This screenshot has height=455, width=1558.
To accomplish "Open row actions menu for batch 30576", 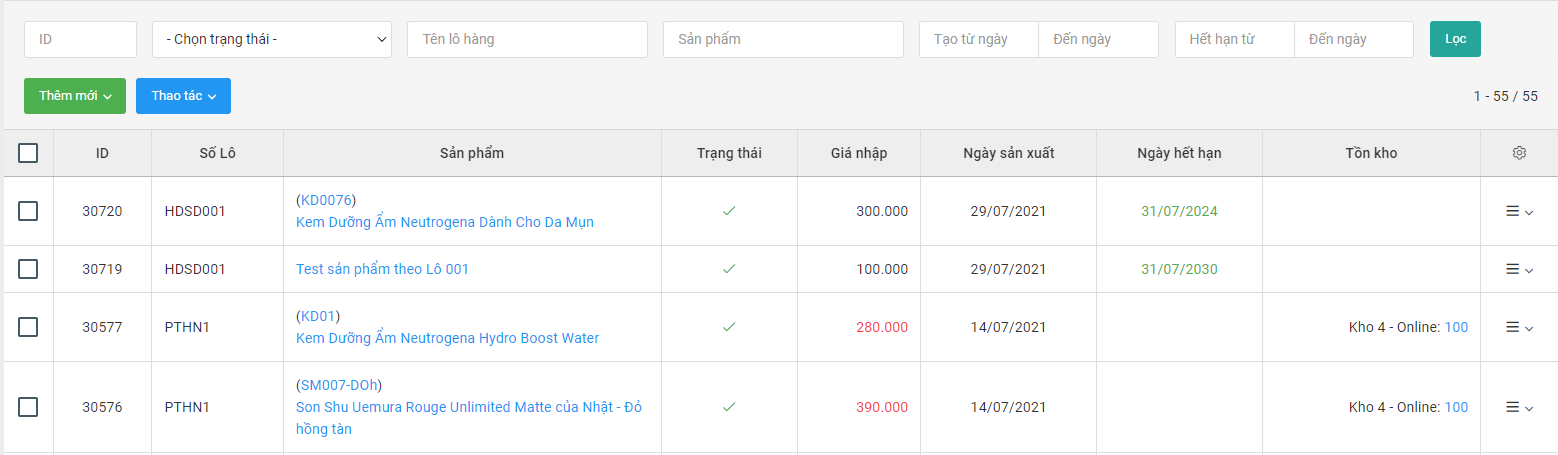I will (x=1519, y=407).
